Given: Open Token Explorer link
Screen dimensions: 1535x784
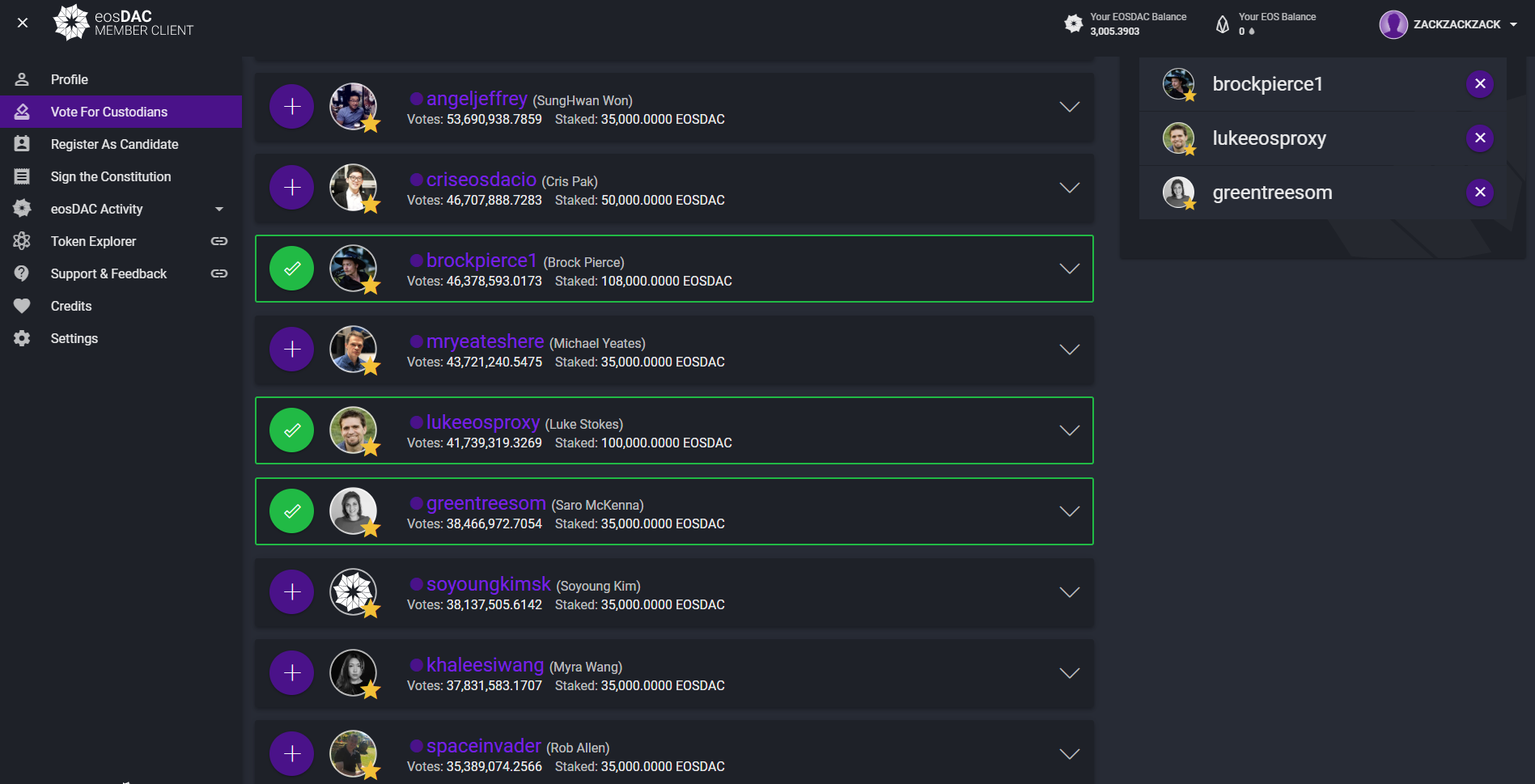Looking at the screenshot, I should pos(121,241).
